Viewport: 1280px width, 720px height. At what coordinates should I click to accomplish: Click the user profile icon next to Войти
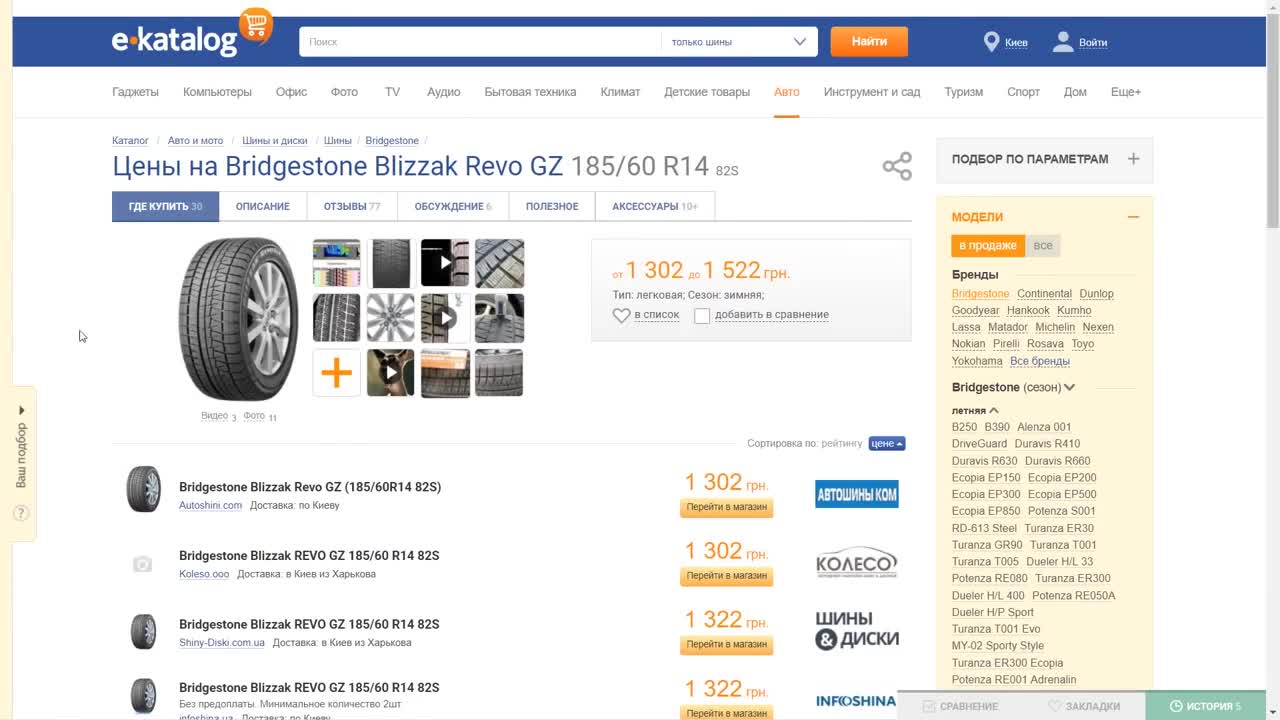(1062, 42)
